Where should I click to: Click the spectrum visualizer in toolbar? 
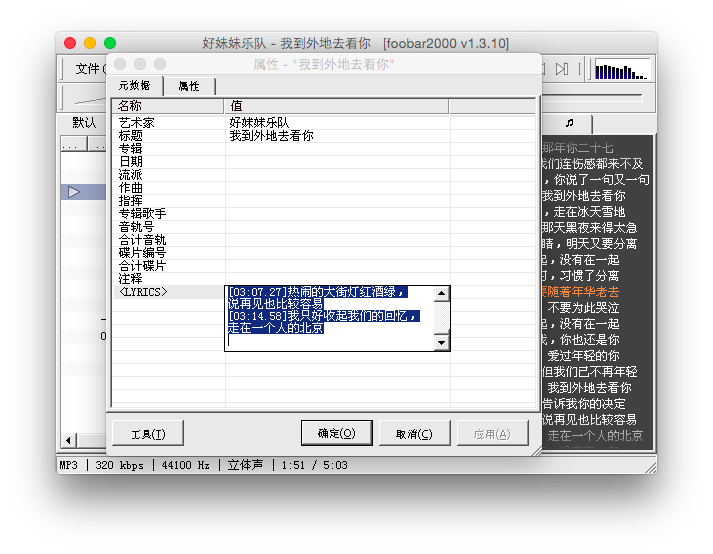click(621, 70)
